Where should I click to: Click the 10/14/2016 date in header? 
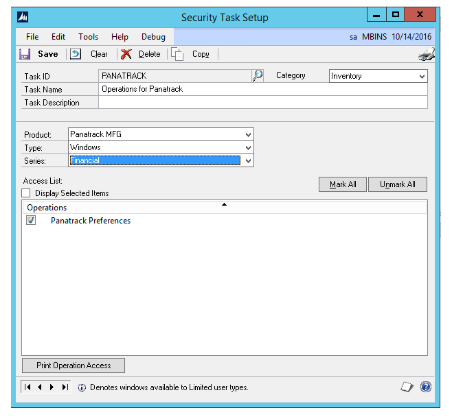click(411, 37)
